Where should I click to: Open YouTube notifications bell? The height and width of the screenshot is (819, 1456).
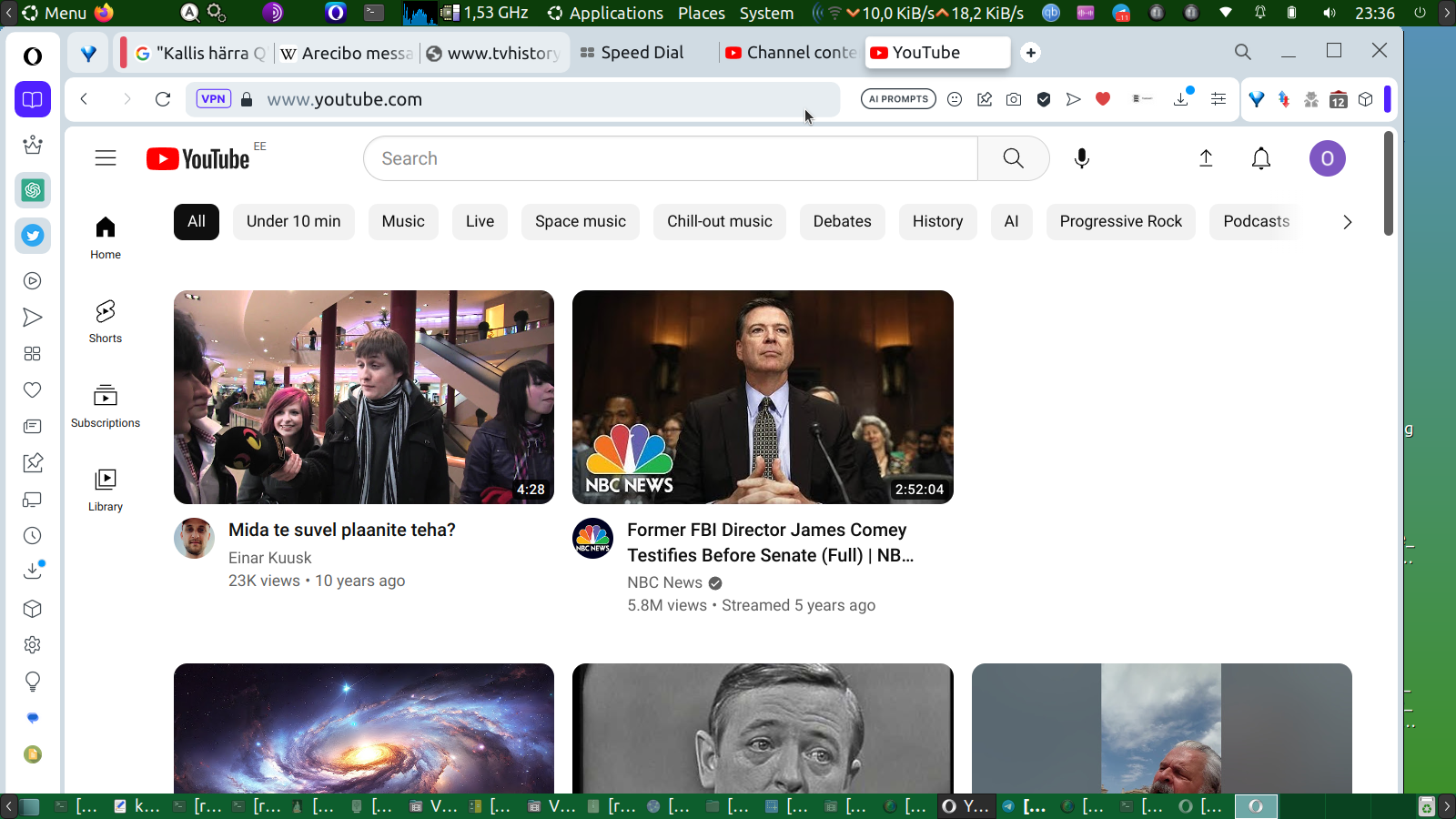[x=1261, y=158]
